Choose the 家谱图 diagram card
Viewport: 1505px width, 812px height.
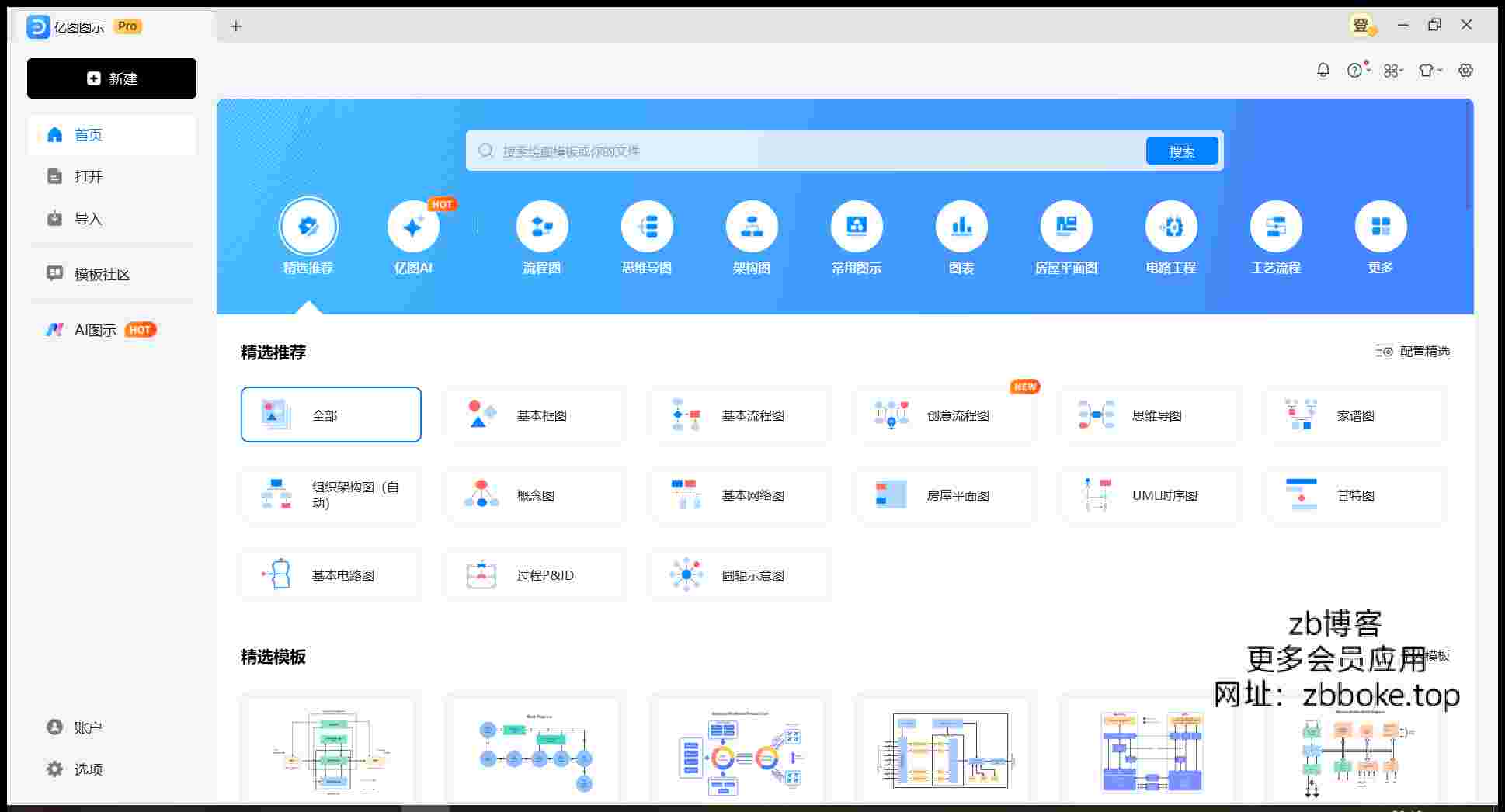pos(1356,415)
